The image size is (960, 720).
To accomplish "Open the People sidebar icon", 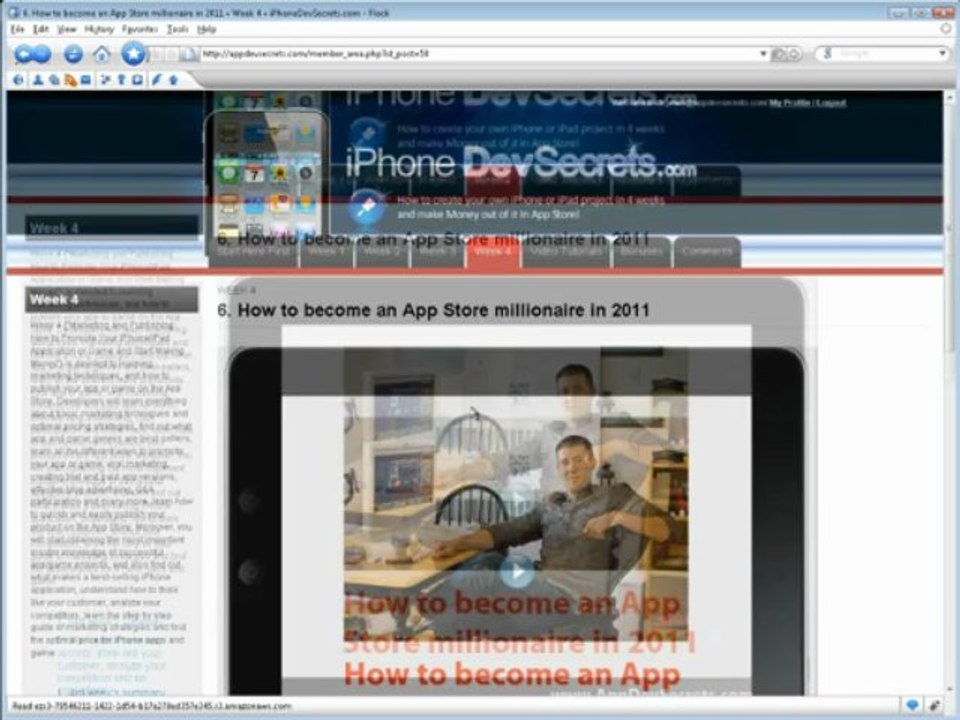I will (x=38, y=80).
